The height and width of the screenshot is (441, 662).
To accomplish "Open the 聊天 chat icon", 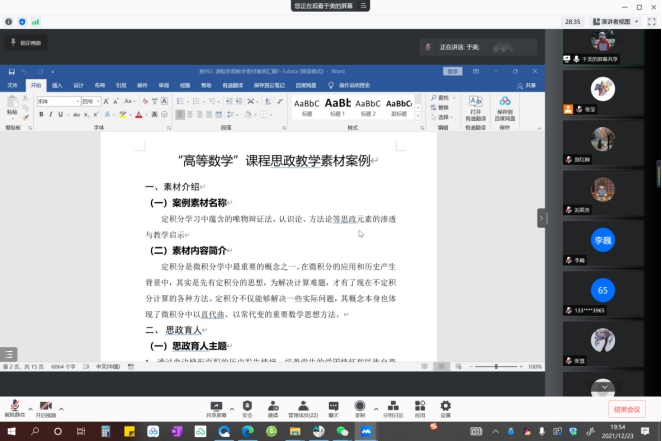I will 334,406.
